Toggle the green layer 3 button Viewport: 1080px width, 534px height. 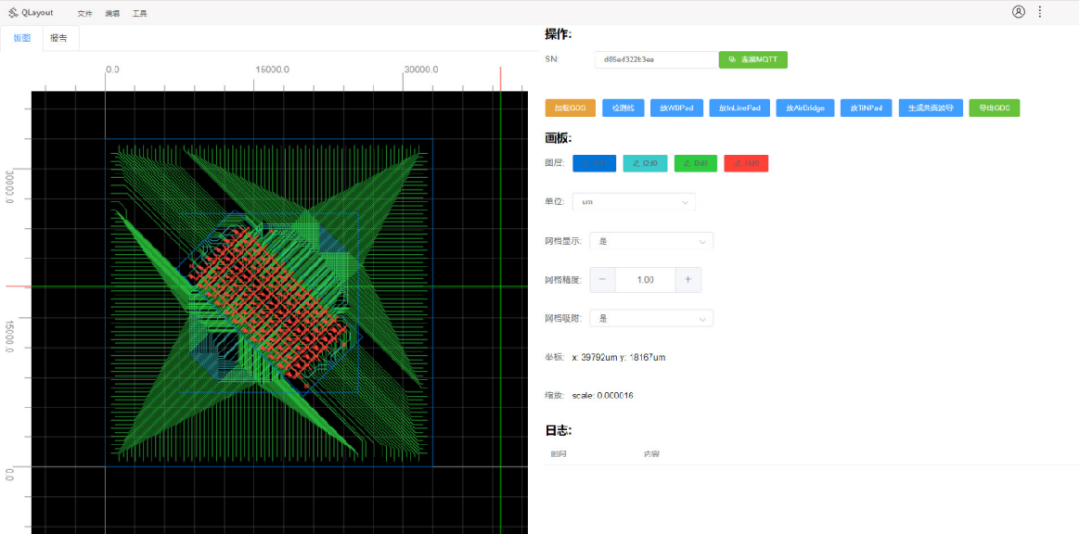click(x=695, y=163)
